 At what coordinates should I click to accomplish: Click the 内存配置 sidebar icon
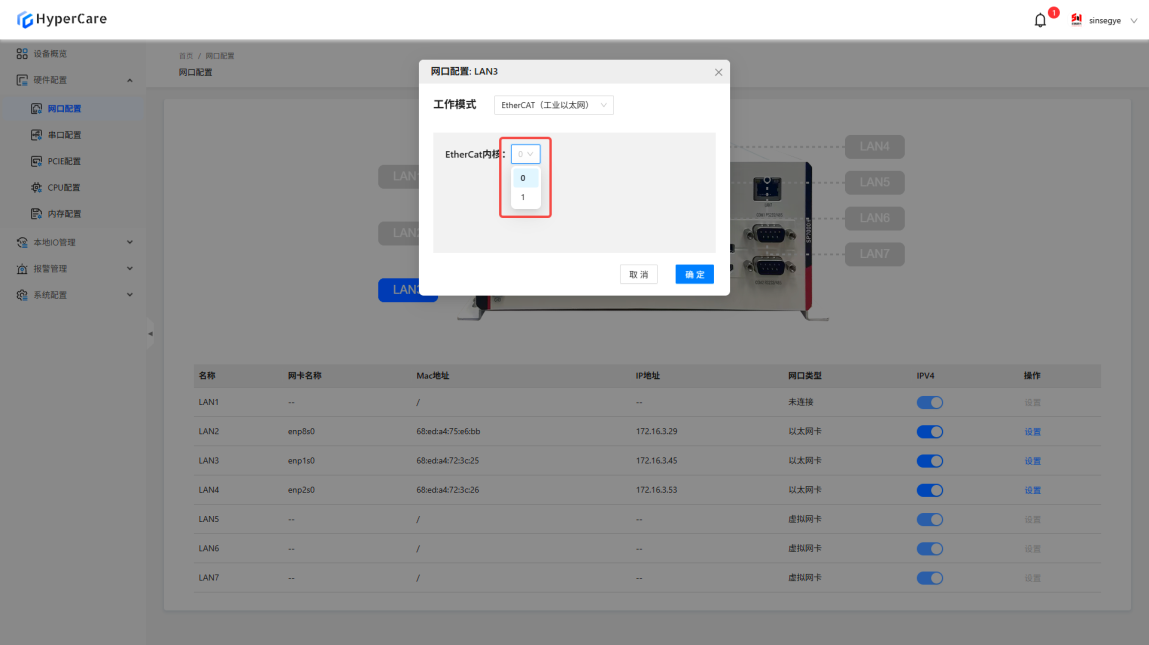tap(37, 214)
